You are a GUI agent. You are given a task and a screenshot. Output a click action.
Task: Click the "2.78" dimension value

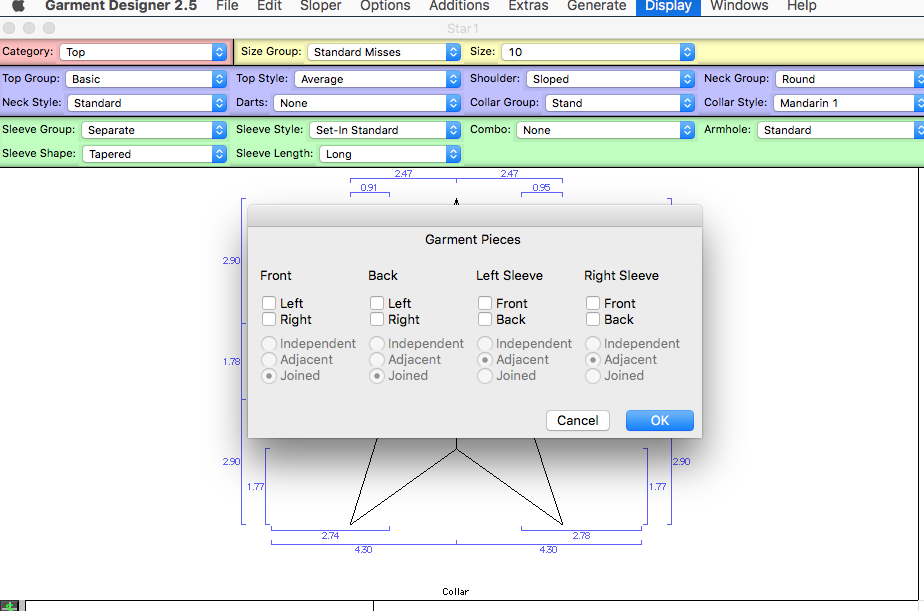(581, 536)
